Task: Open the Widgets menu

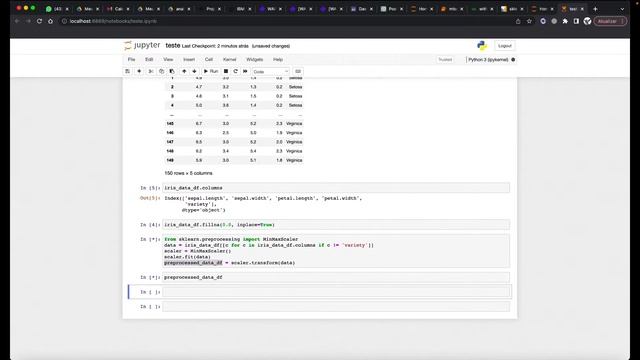Action: pyautogui.click(x=255, y=60)
